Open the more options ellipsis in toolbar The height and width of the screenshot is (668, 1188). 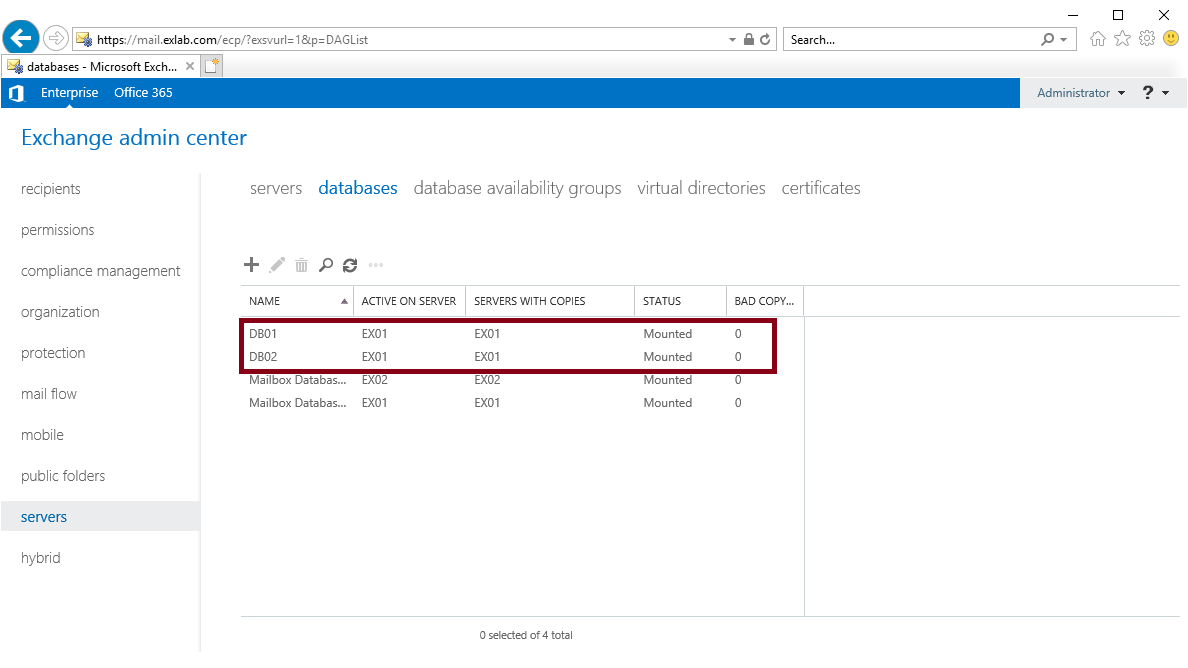(376, 265)
